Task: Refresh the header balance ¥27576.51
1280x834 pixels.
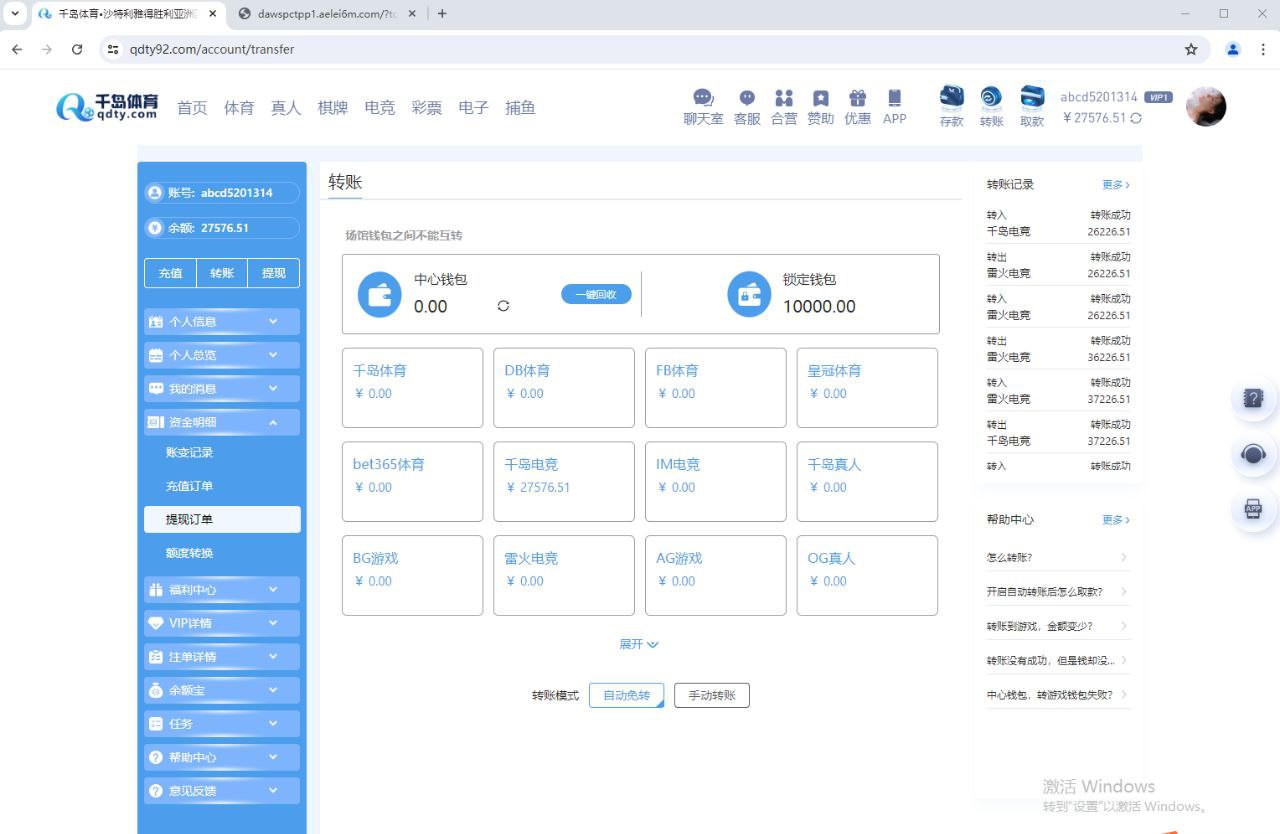Action: 1136,118
